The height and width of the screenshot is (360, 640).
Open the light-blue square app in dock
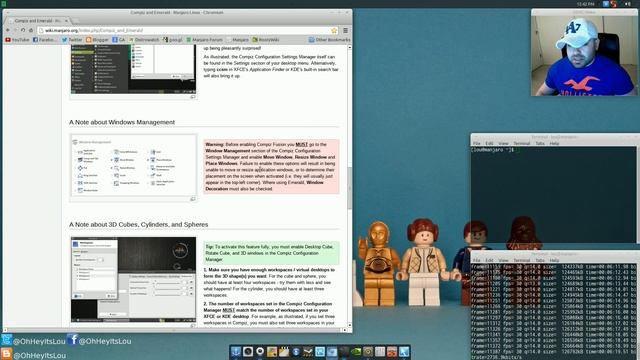[x=320, y=351]
